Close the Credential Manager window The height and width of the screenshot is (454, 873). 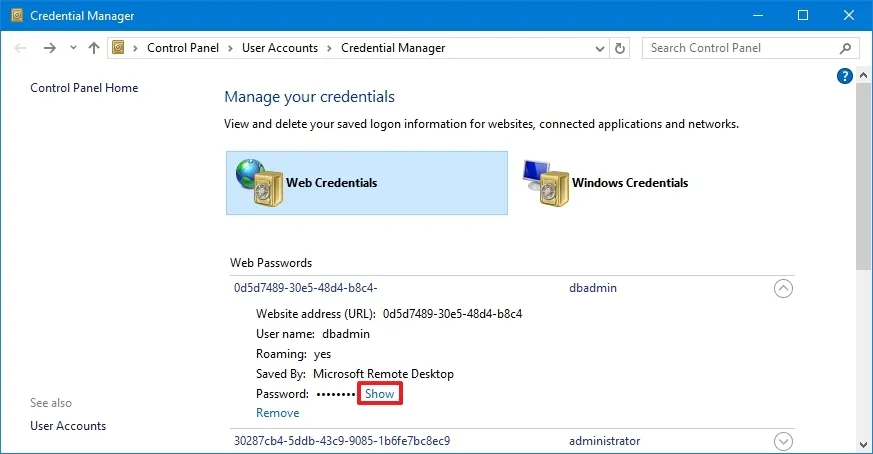[849, 15]
